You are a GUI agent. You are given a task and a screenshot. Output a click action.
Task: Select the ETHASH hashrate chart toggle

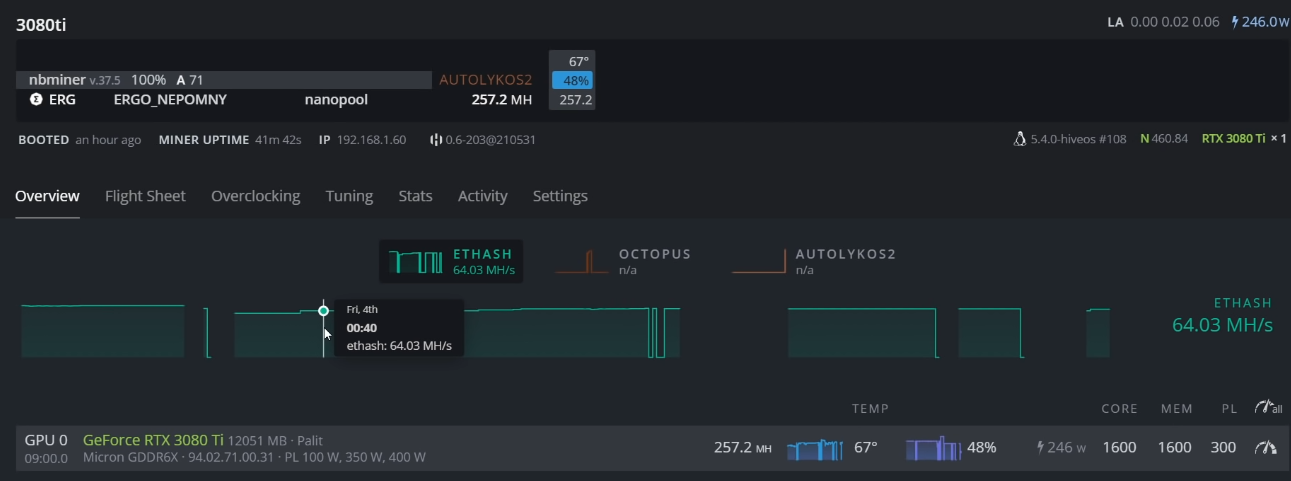[x=454, y=261]
